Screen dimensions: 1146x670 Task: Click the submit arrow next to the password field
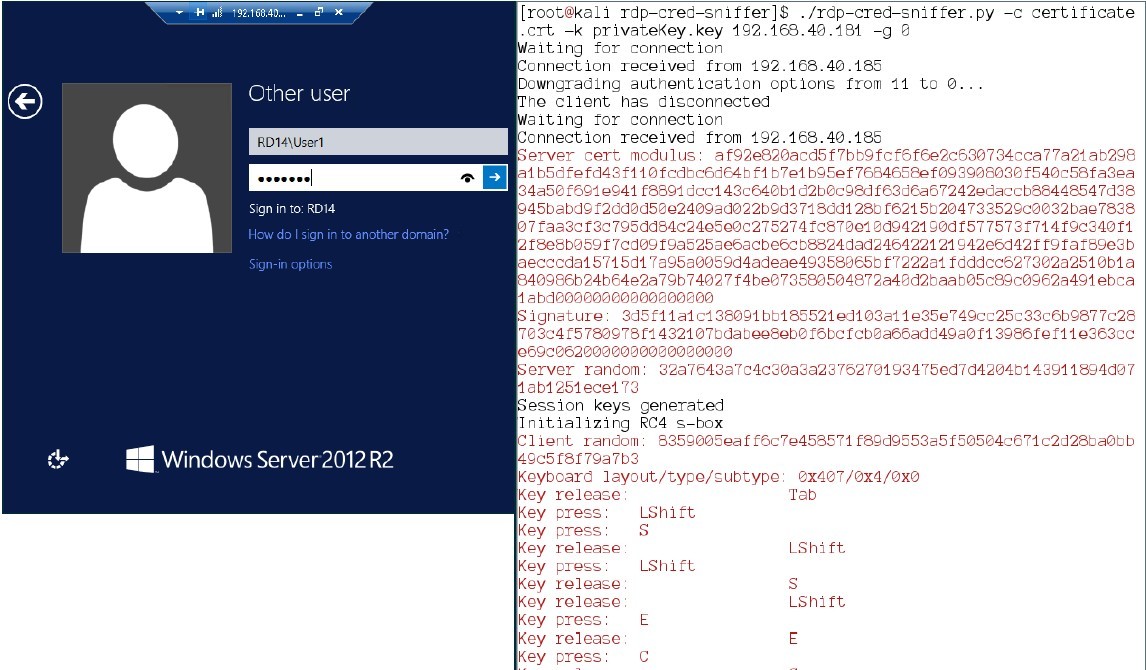click(x=495, y=177)
